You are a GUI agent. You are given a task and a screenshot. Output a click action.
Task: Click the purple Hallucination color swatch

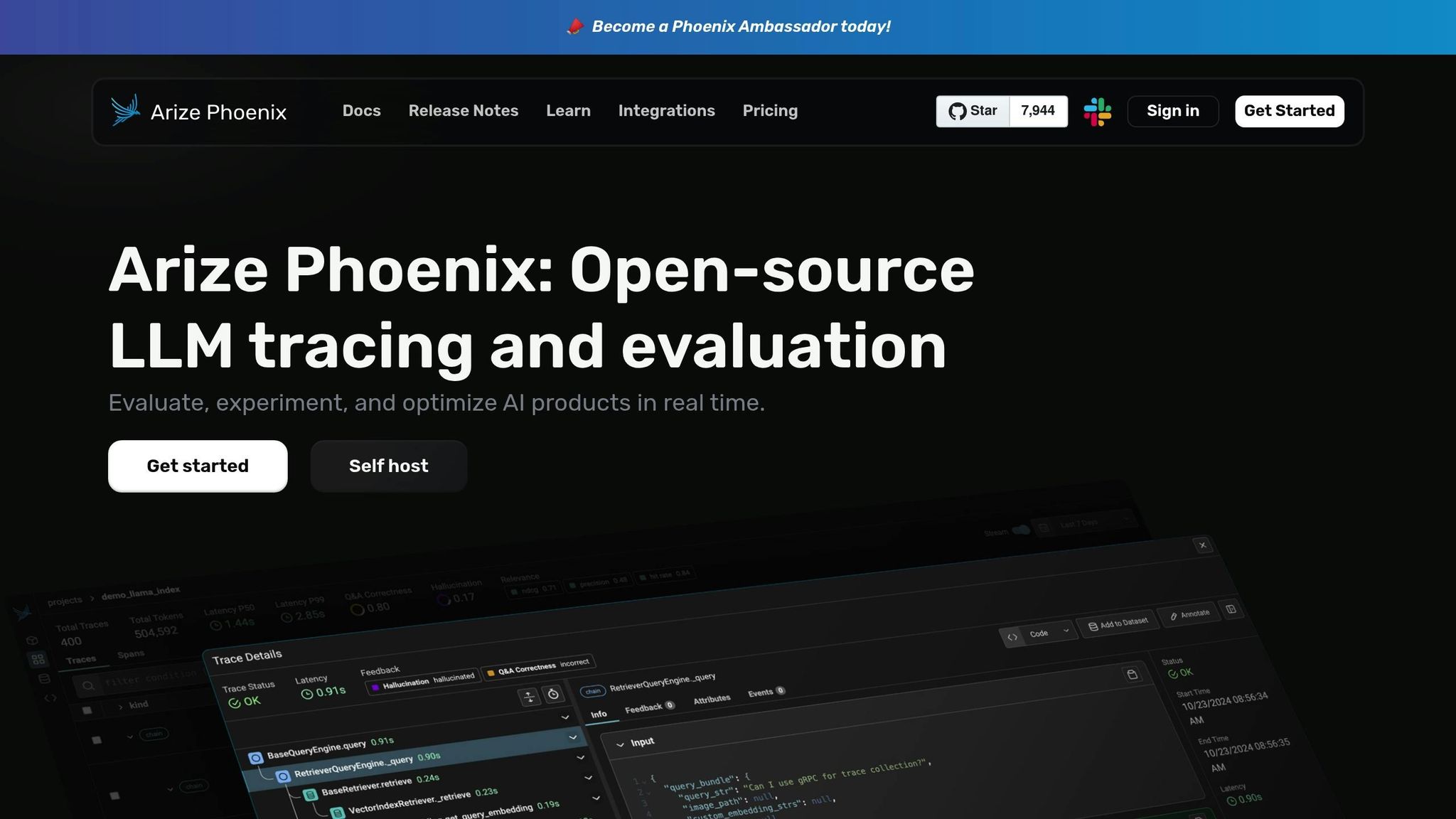pos(375,687)
